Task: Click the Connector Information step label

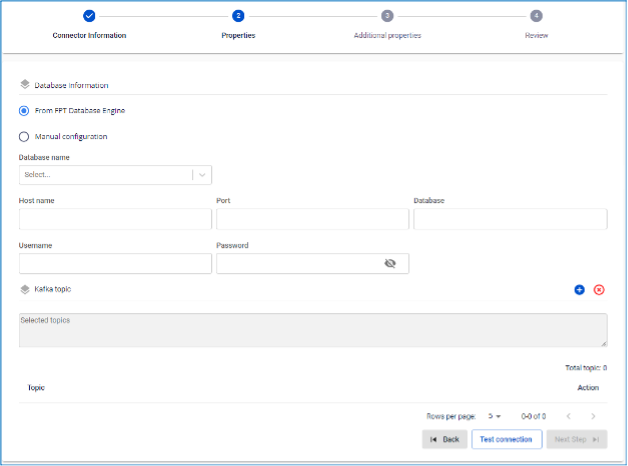Action: click(x=89, y=35)
